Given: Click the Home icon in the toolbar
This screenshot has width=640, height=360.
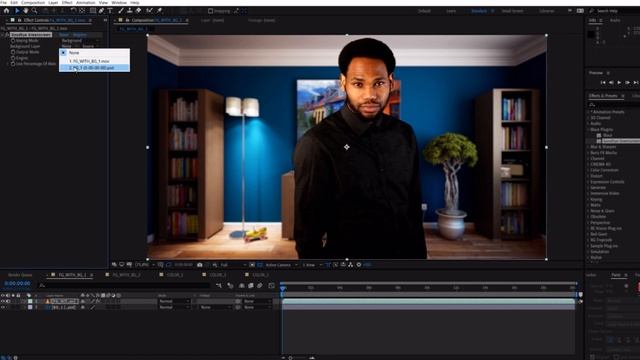Looking at the screenshot, I should click(7, 11).
